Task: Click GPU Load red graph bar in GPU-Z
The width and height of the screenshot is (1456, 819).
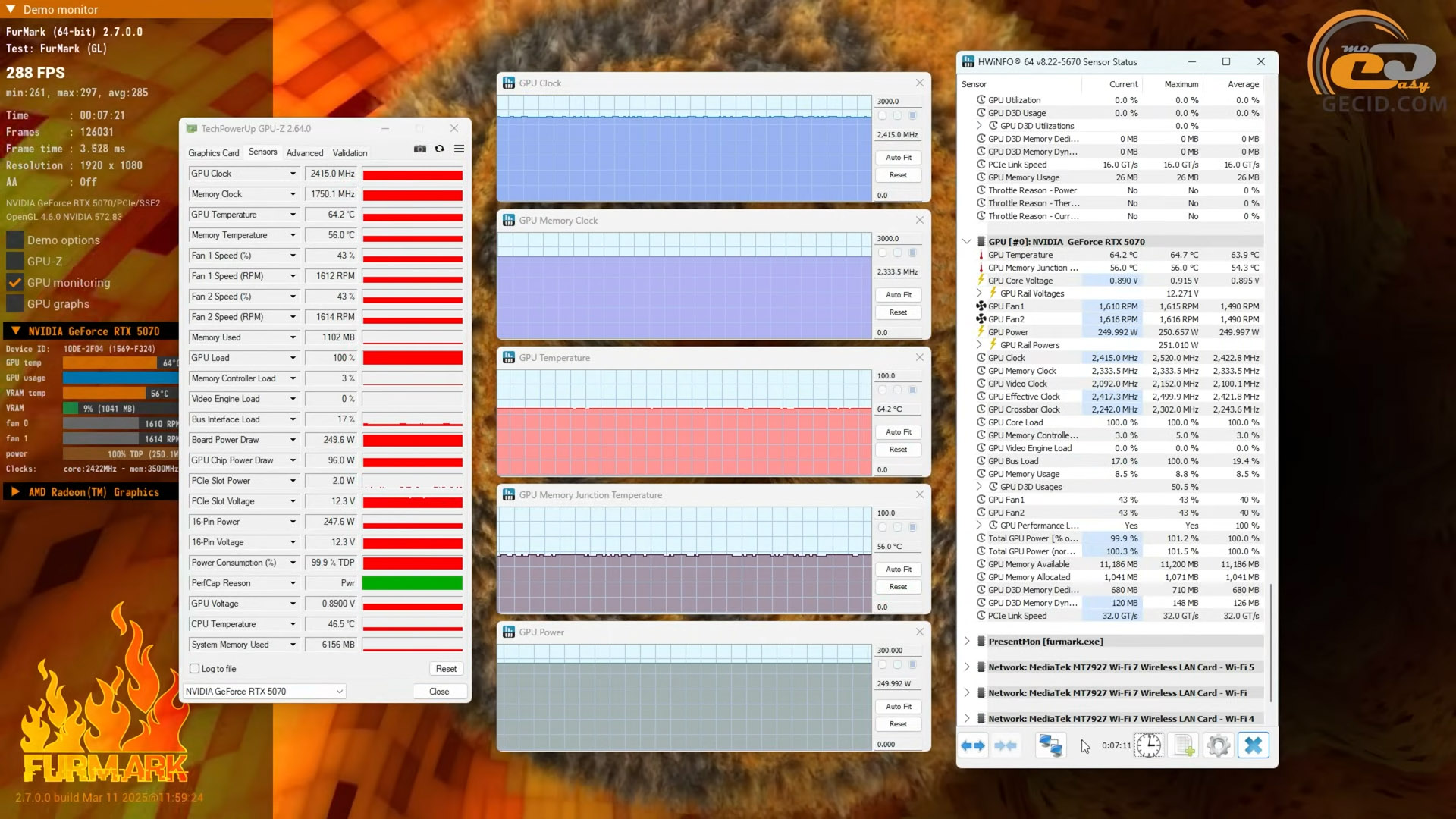Action: tap(413, 358)
